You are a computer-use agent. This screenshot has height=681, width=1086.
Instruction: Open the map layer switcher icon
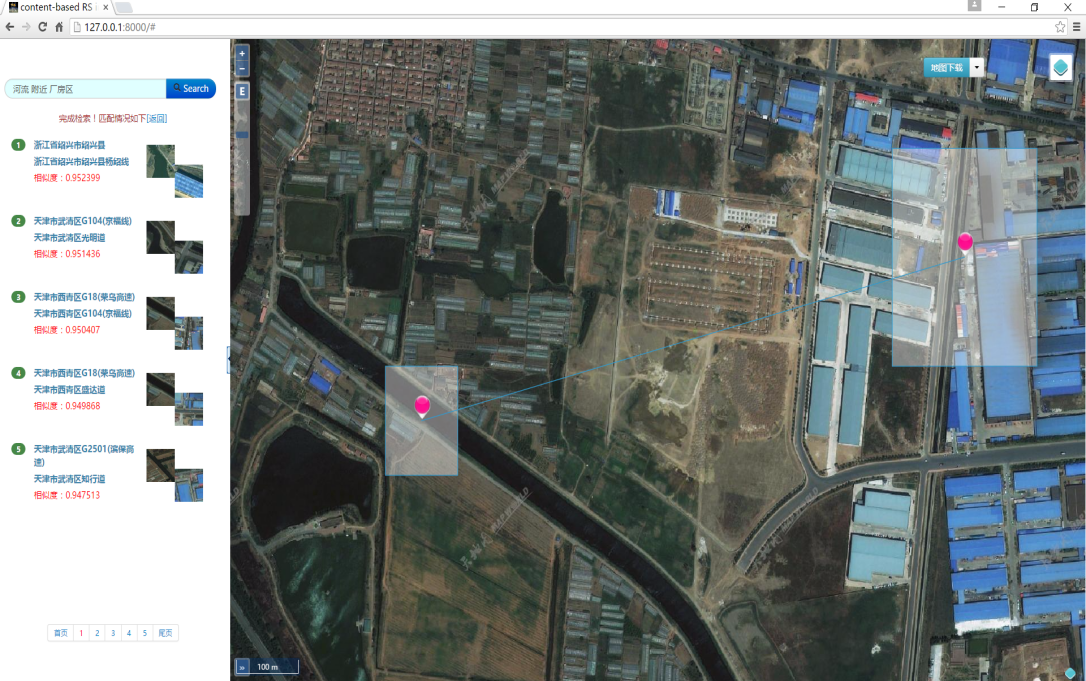(x=1060, y=68)
